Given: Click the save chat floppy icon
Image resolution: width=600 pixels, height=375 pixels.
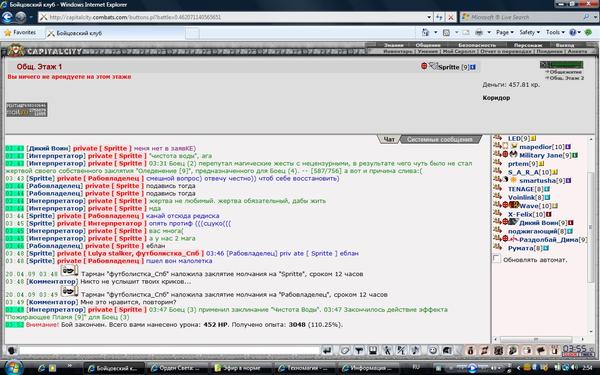Looking at the screenshot, I should [x=373, y=351].
